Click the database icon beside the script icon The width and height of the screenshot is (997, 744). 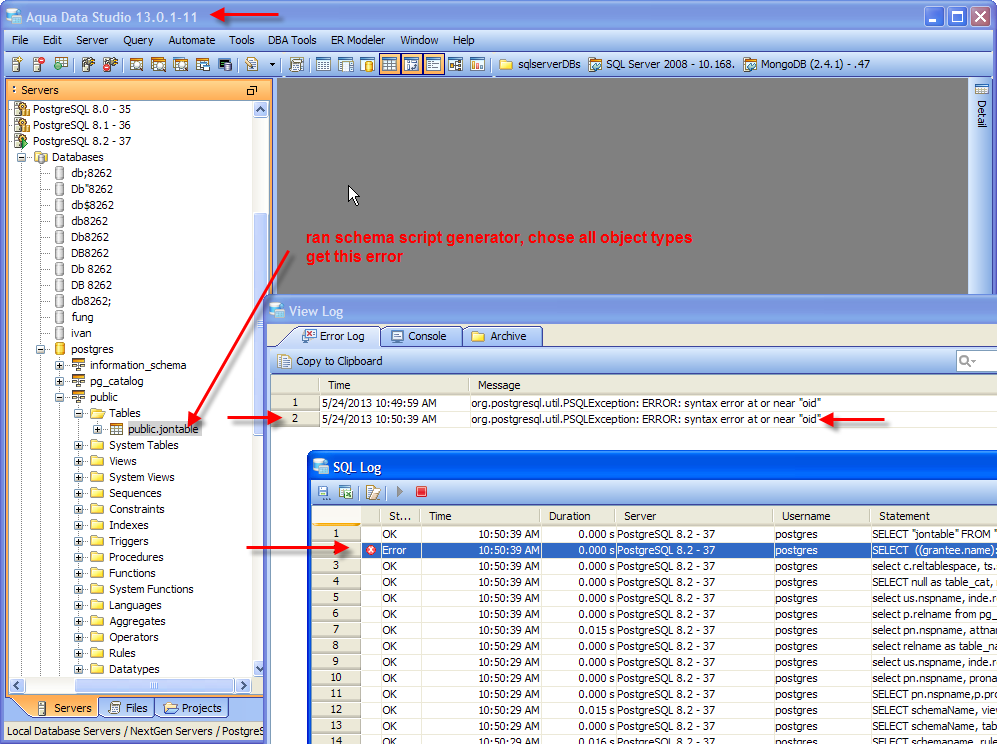pyautogui.click(x=225, y=64)
